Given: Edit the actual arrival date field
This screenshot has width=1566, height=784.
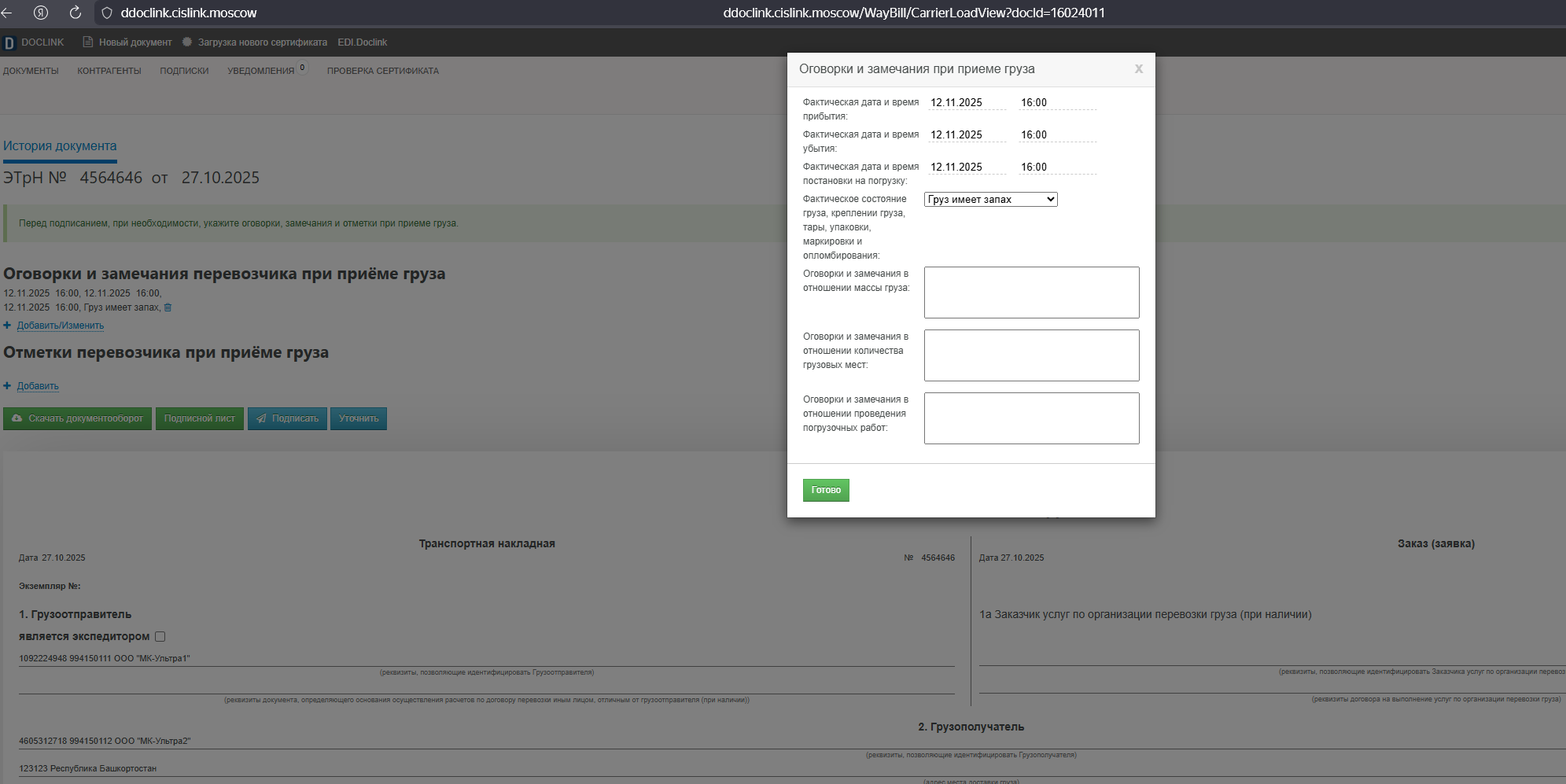Looking at the screenshot, I should pos(967,103).
